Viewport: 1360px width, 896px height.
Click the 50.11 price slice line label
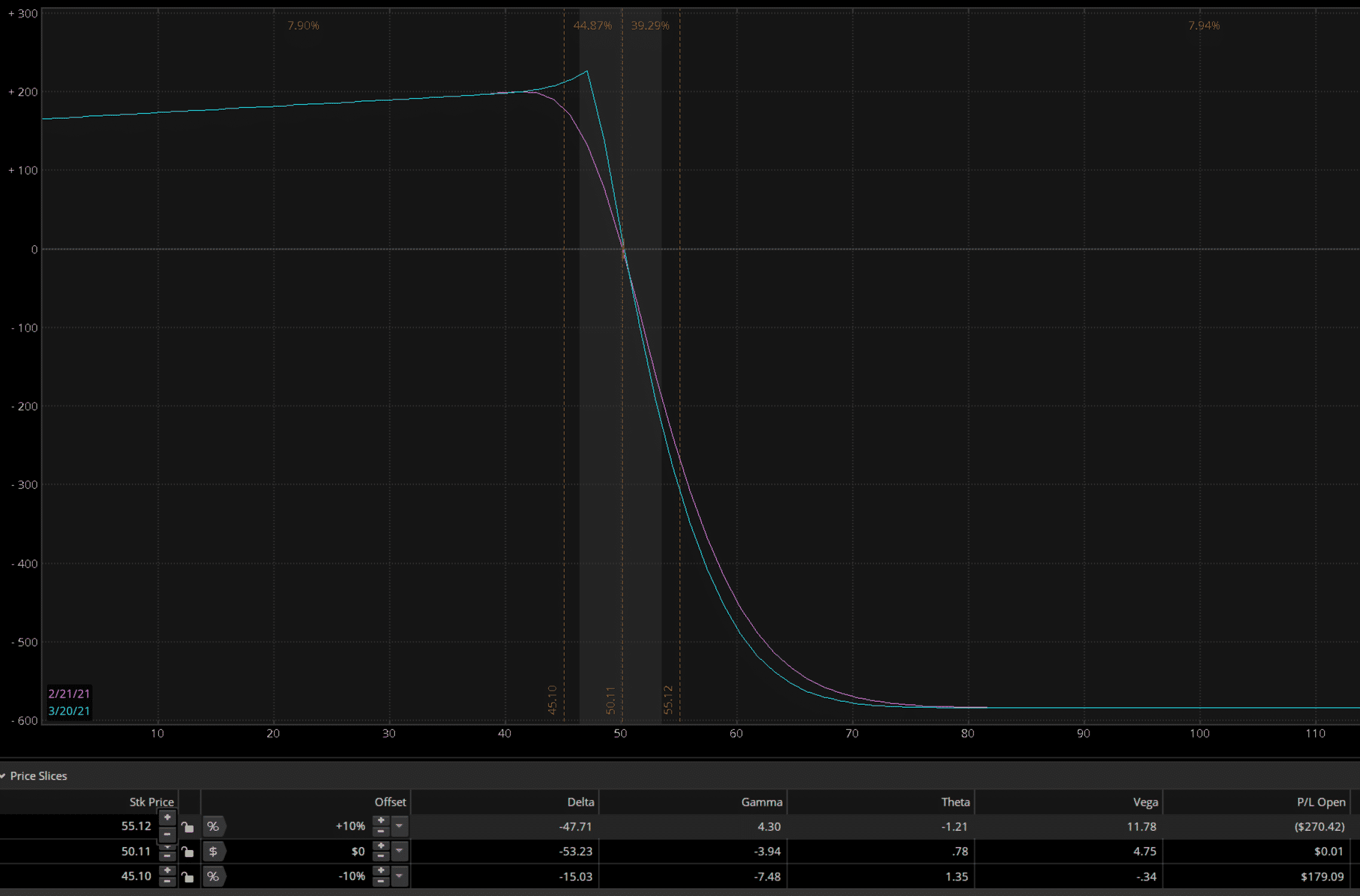(610, 700)
